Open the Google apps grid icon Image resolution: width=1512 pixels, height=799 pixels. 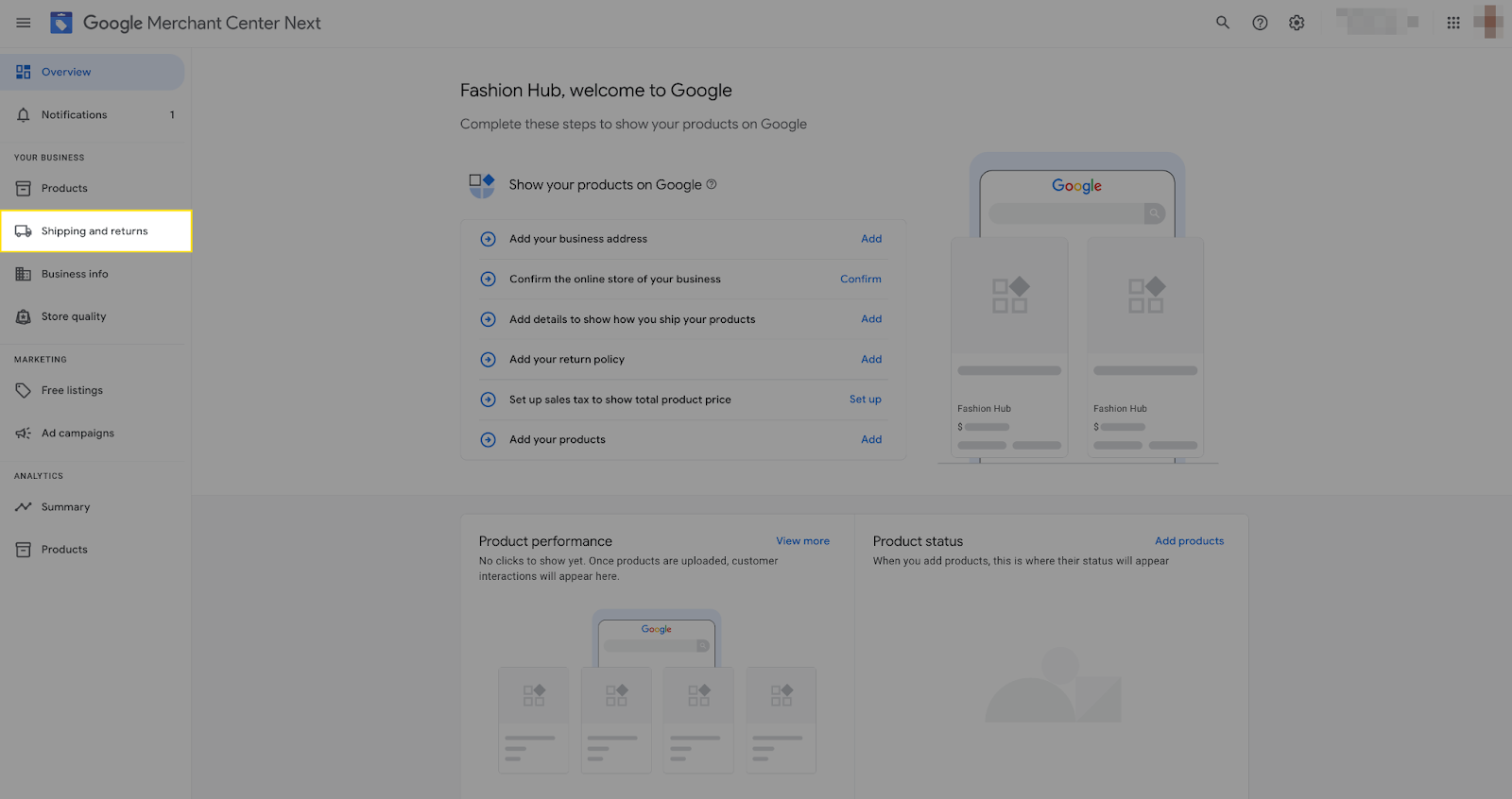[x=1453, y=23]
